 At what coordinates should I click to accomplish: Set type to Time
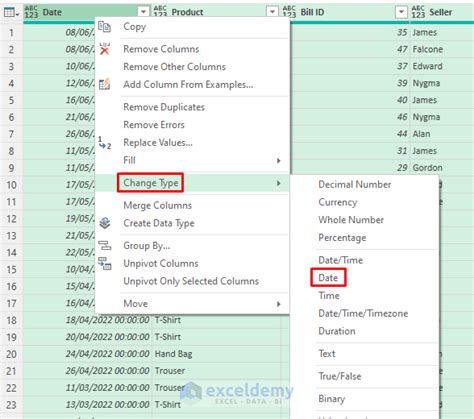pyautogui.click(x=329, y=296)
